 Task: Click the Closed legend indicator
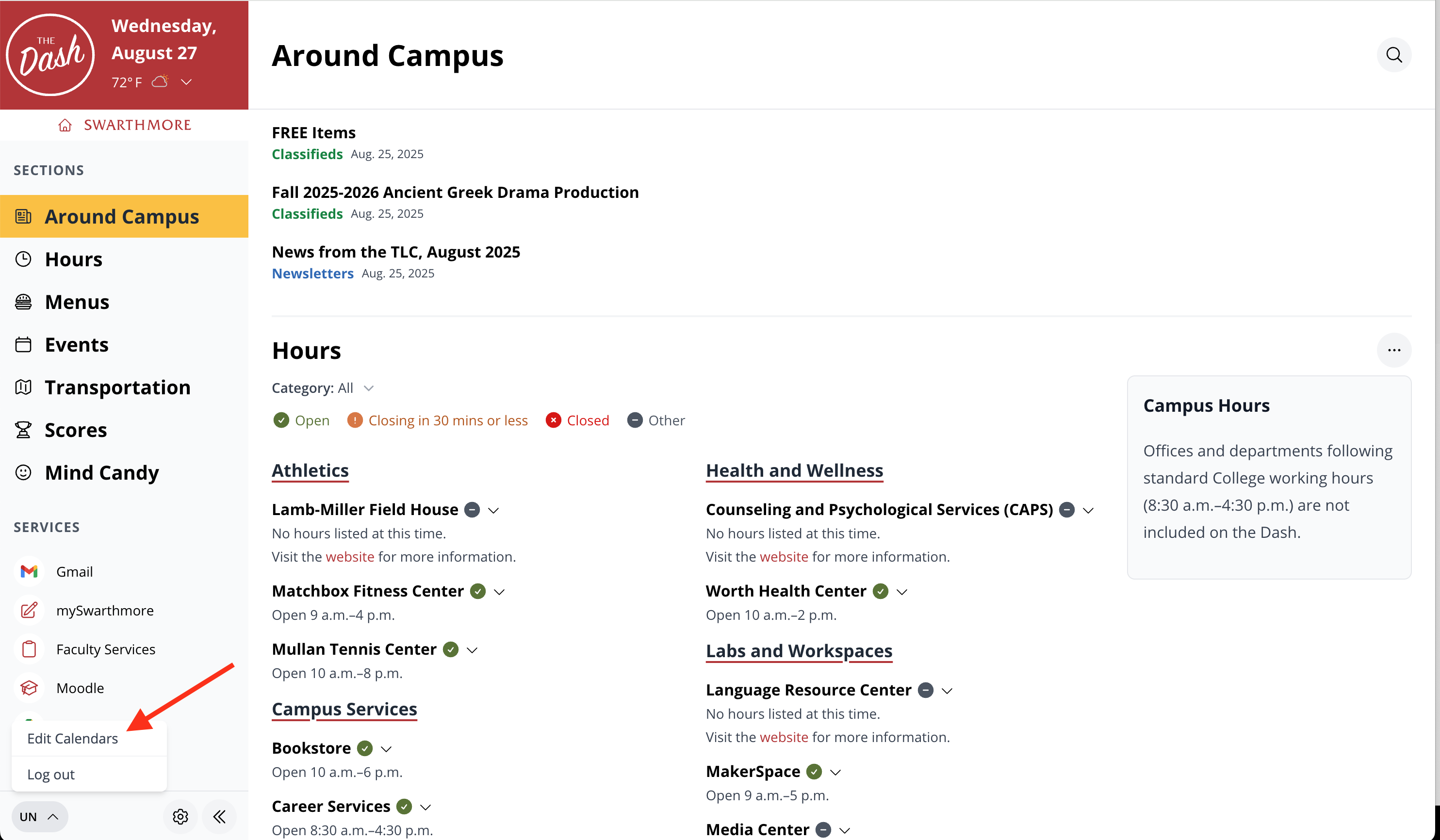pos(553,420)
